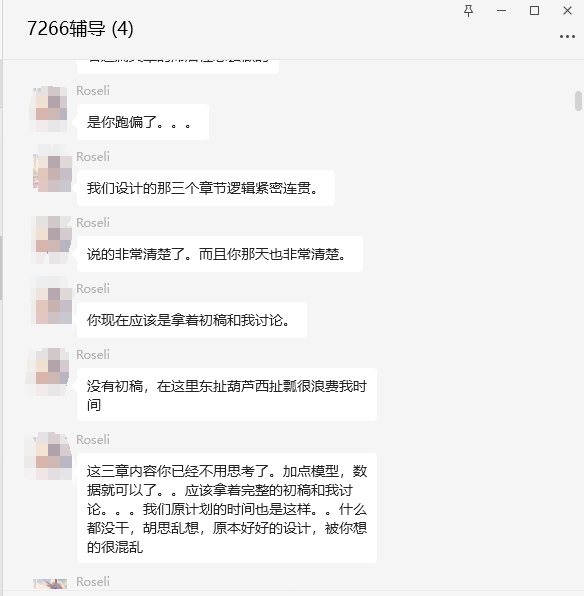Select the 是你跑偏了 message bubble
This screenshot has height=596, width=584.
(143, 122)
